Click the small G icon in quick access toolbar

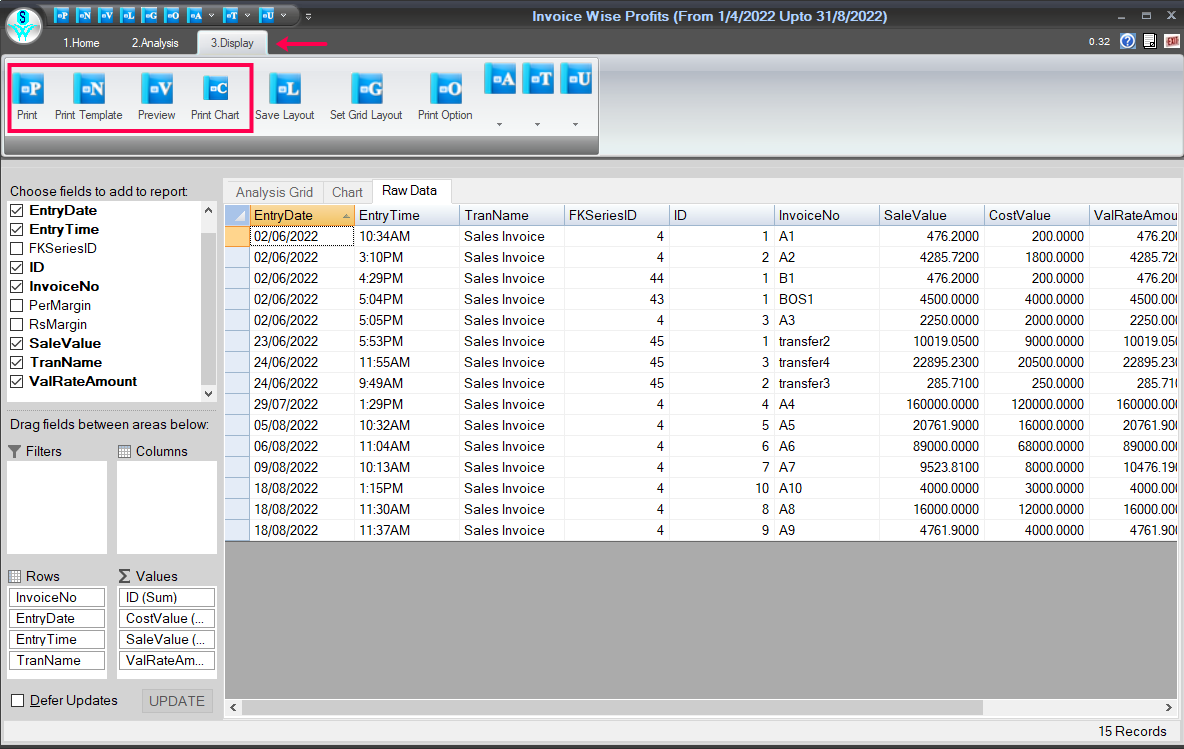(150, 15)
